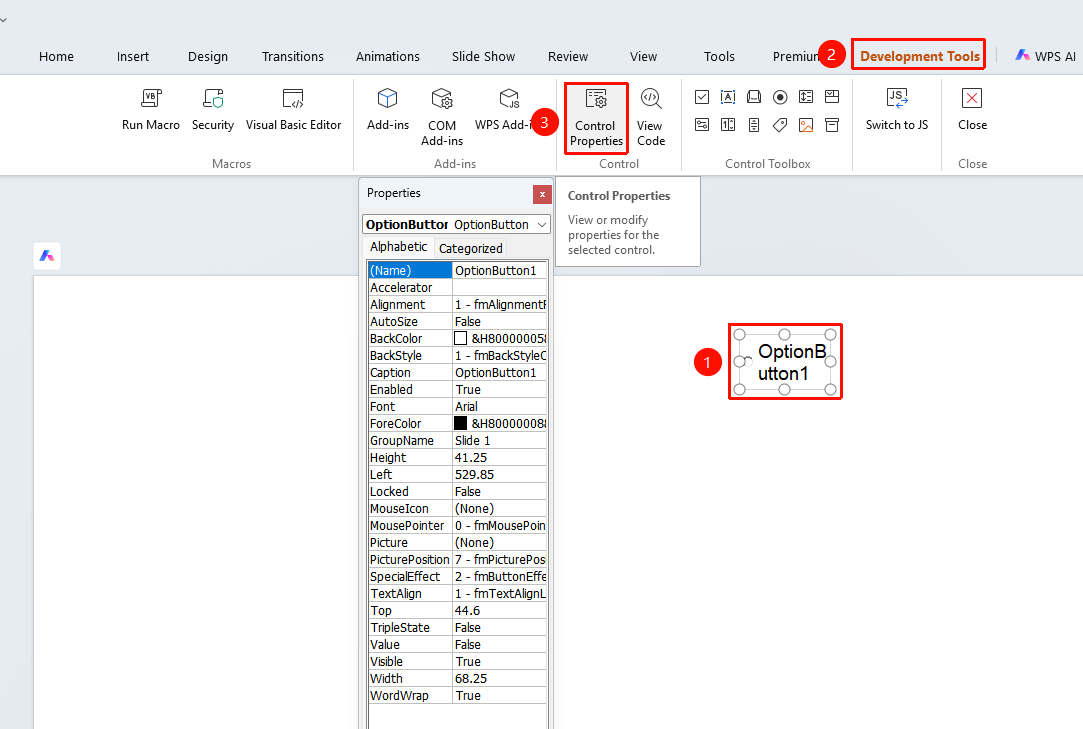Select the OptionButton1 control on the slide

point(785,362)
